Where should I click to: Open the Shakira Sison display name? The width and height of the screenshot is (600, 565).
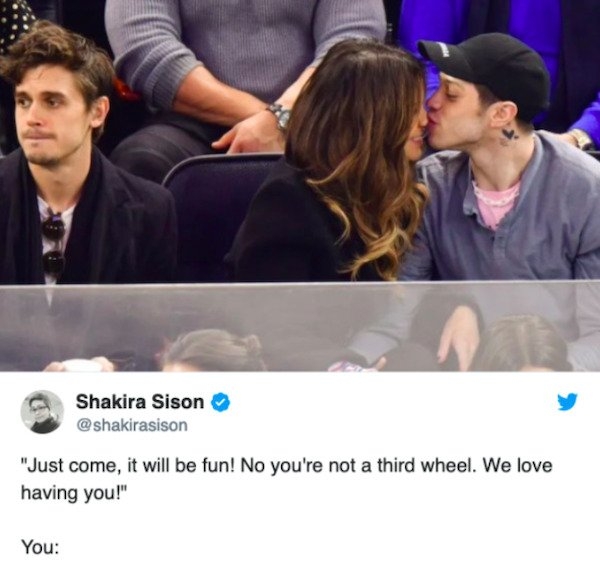click(140, 402)
